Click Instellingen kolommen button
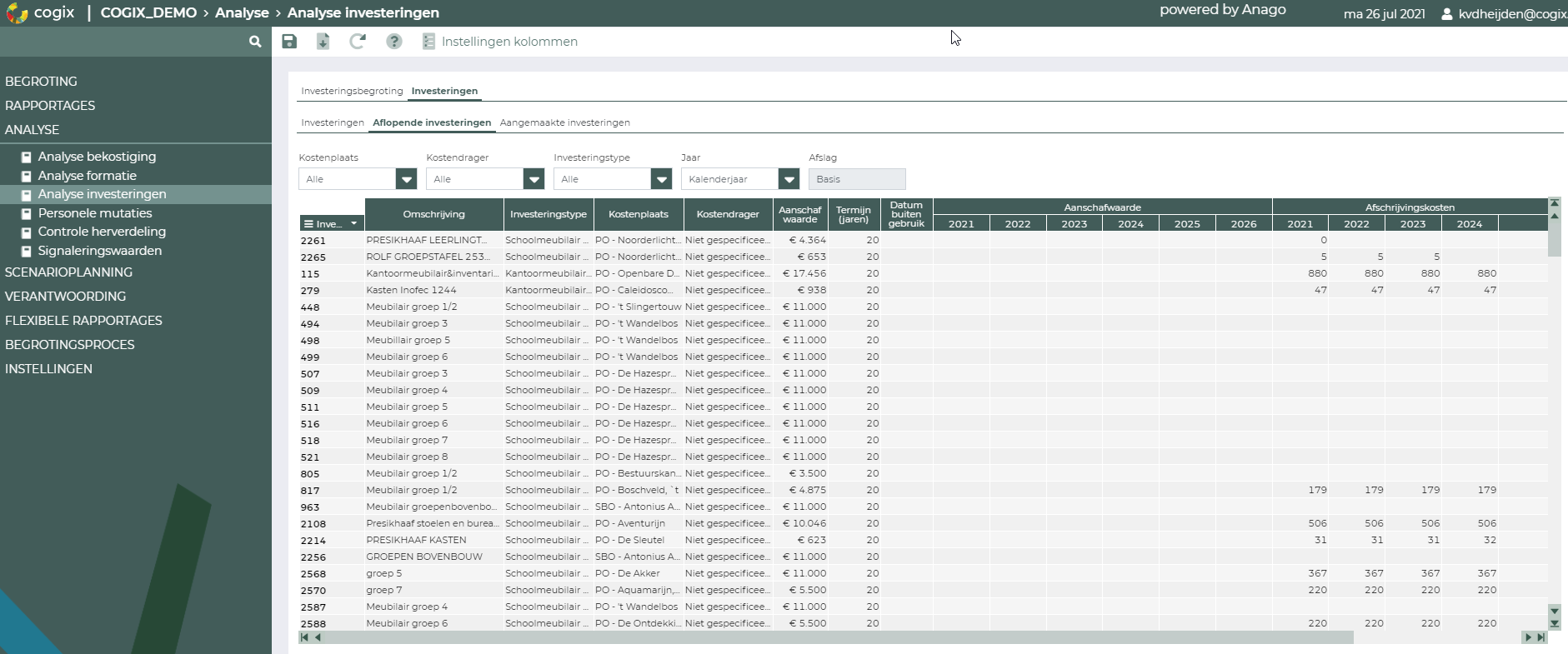This screenshot has width=1568, height=654. (x=500, y=42)
